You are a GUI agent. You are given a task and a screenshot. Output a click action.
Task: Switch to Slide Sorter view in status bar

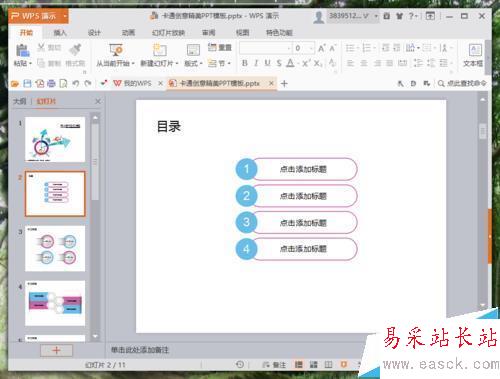click(313, 365)
